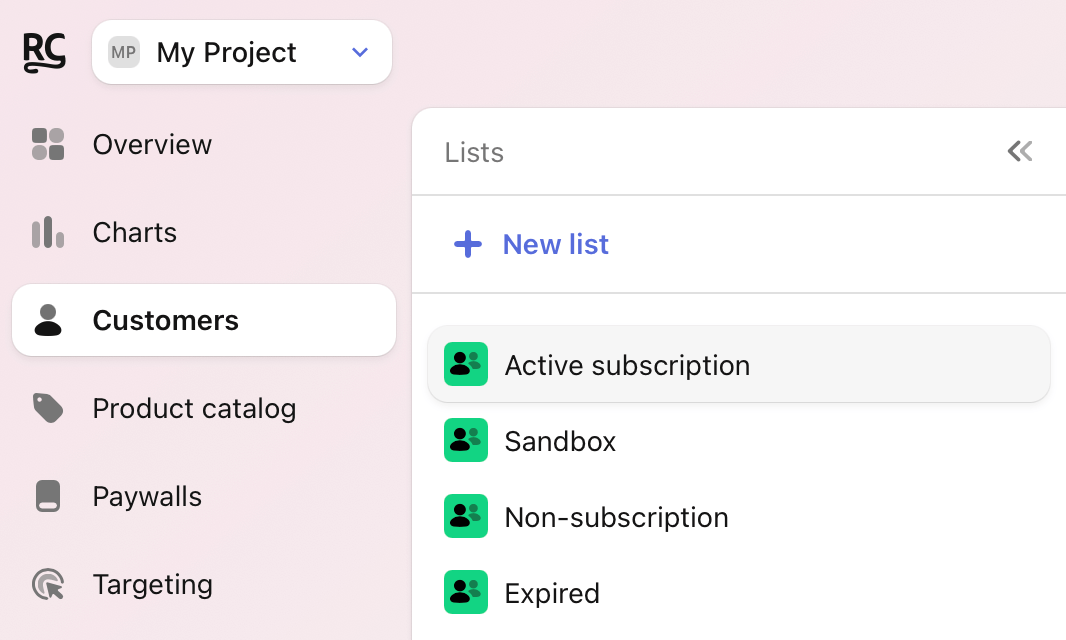This screenshot has width=1066, height=640.
Task: Open Charts section in sidebar
Action: pos(135,232)
